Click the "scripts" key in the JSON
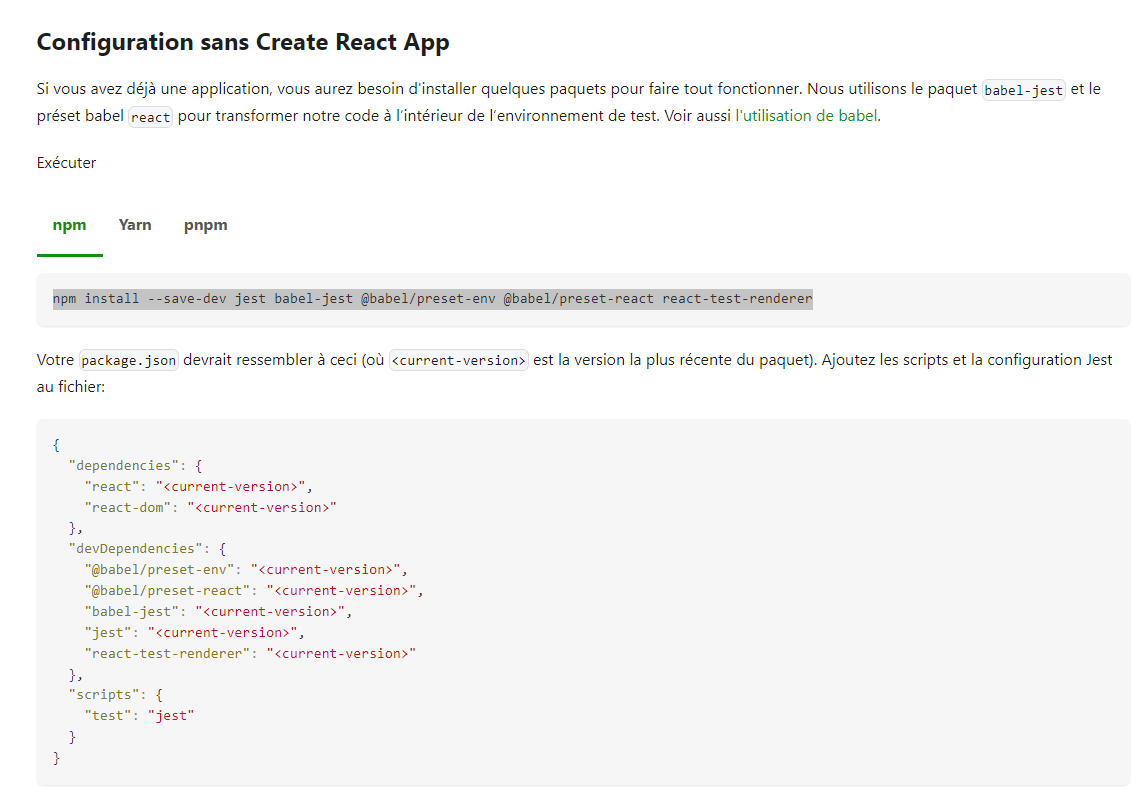1132x793 pixels. point(104,695)
